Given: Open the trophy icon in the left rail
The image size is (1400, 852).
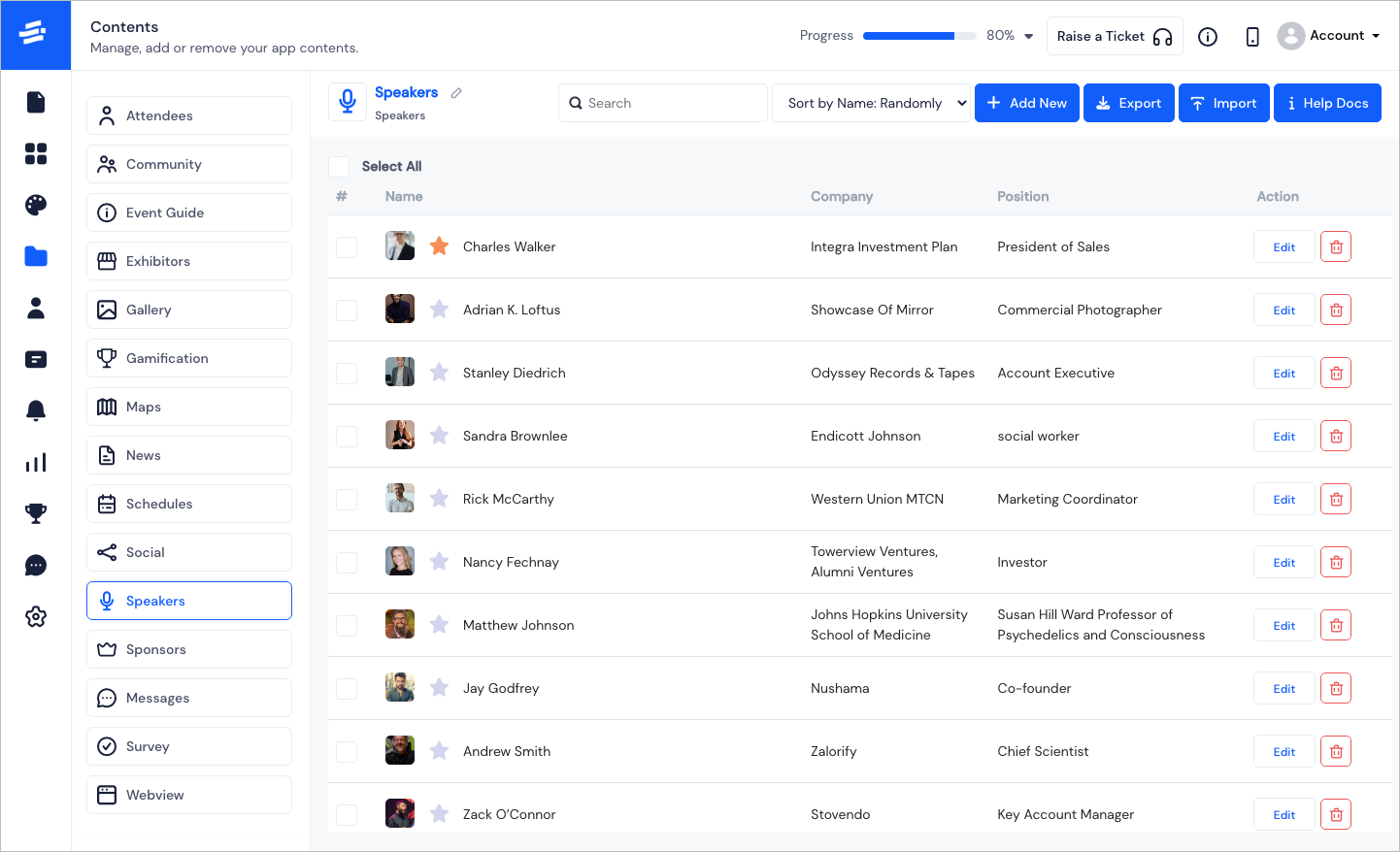Looking at the screenshot, I should [x=36, y=513].
